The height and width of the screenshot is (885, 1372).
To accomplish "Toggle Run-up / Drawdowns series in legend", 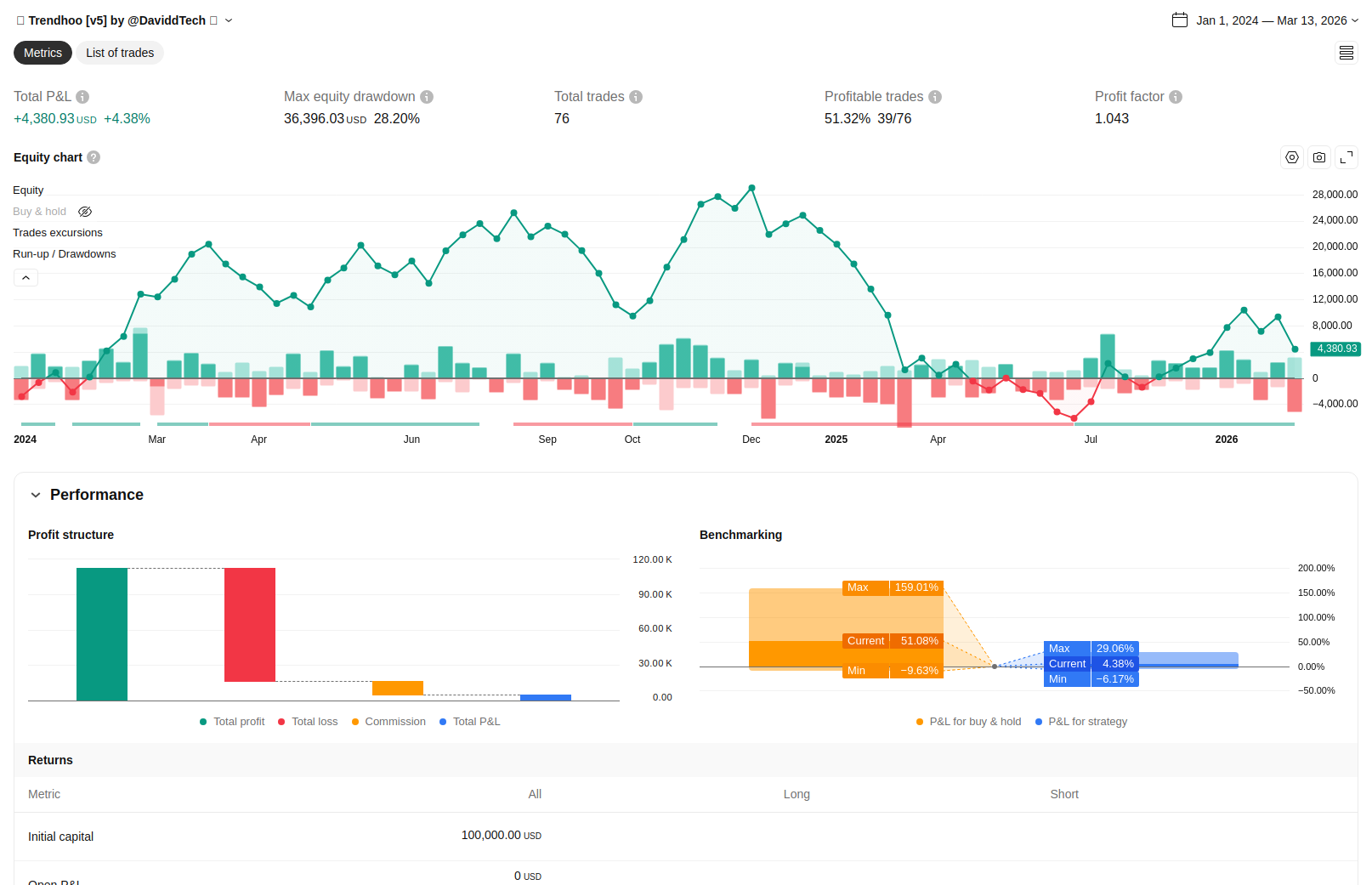I will [65, 254].
